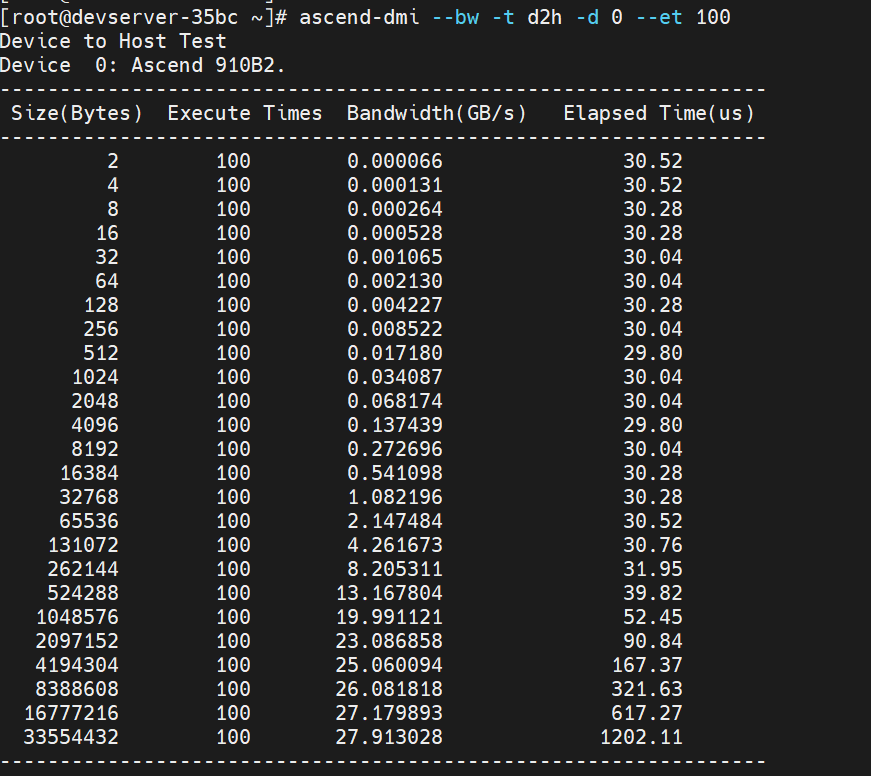Click bandwidth value 2.147484
Screen dimensions: 871x776
[395, 521]
